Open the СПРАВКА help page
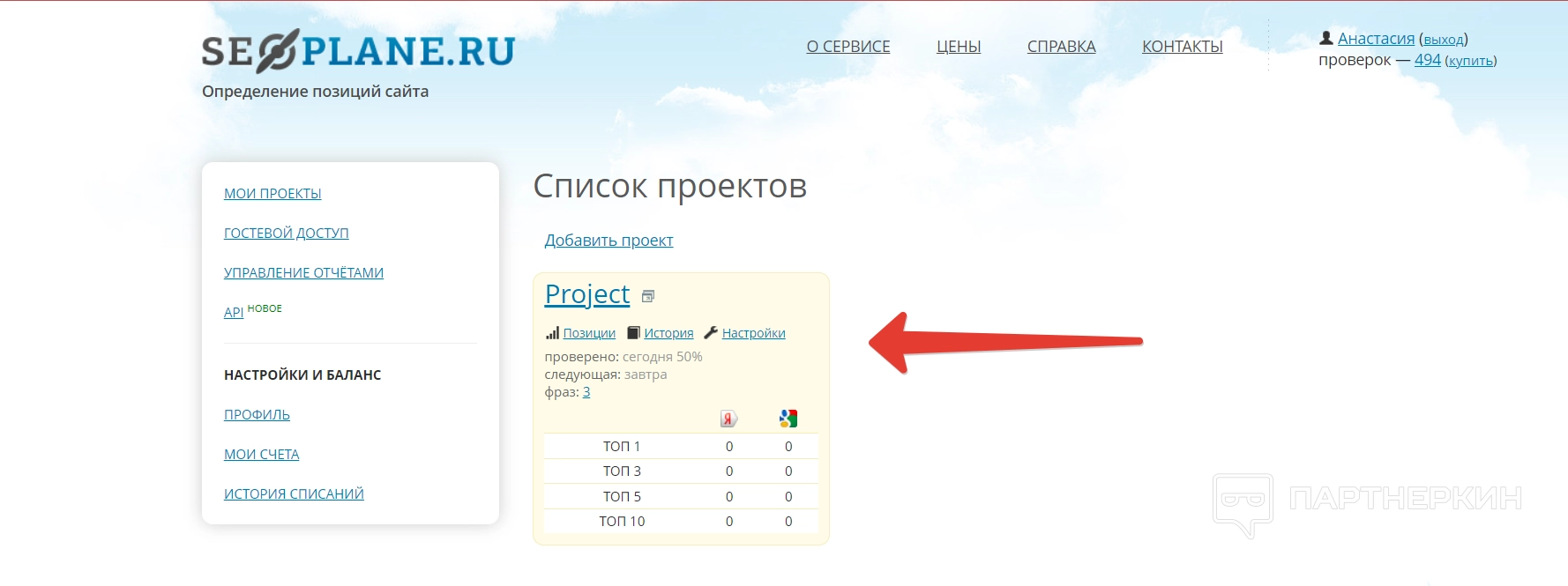 pos(1062,47)
